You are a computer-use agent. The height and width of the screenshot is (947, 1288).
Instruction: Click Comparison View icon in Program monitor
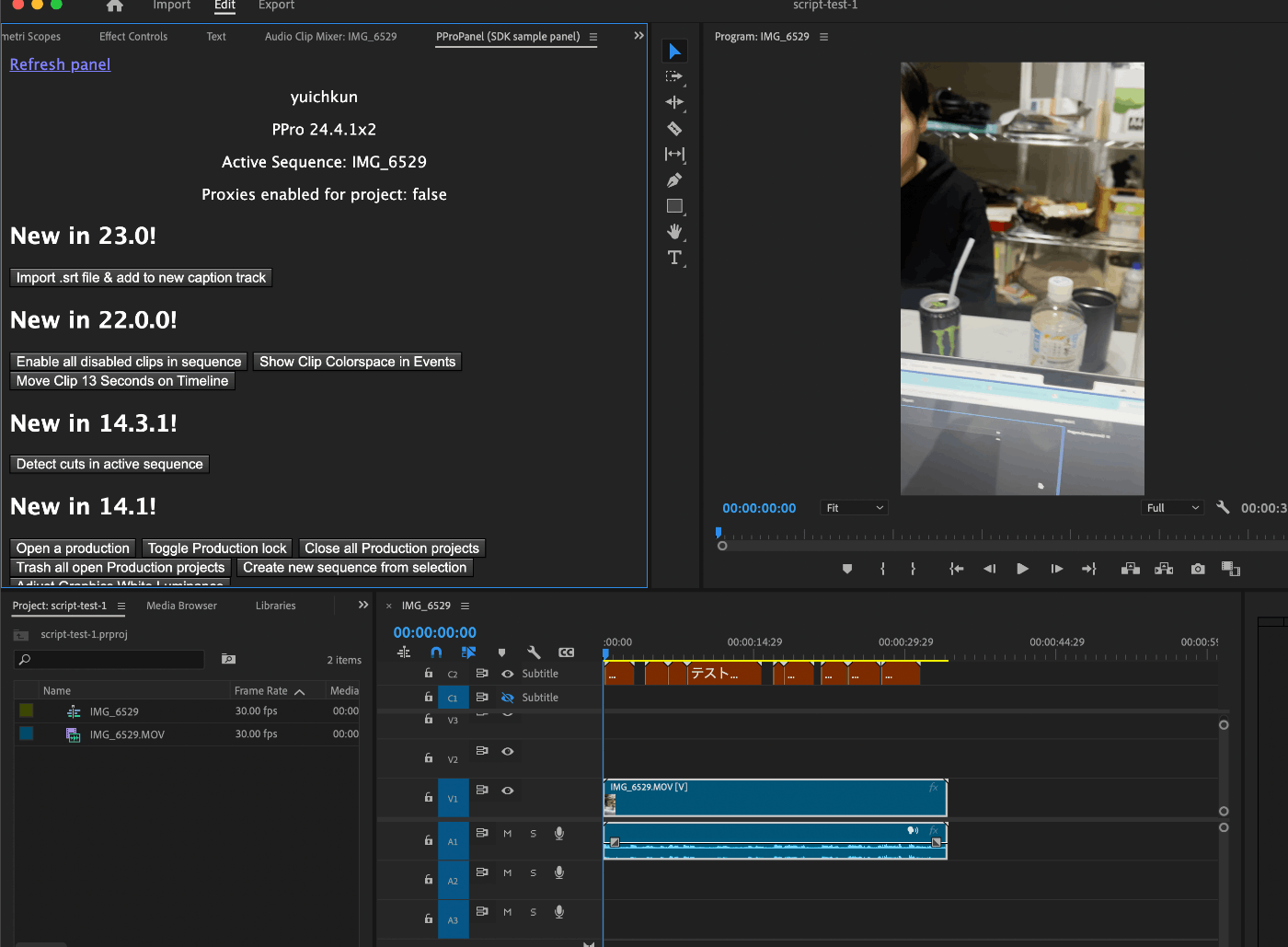pos(1231,569)
